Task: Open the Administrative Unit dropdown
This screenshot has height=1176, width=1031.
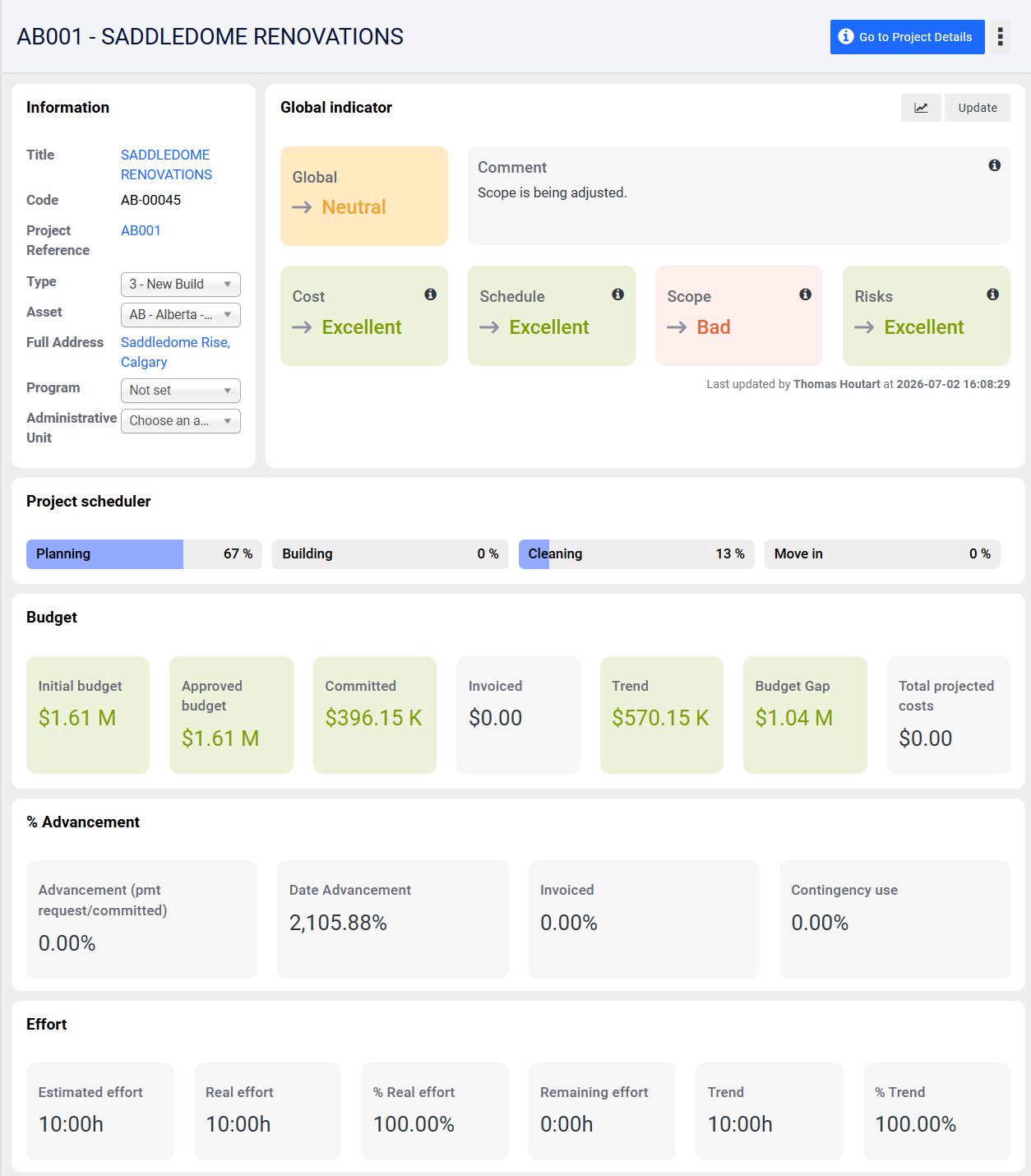Action: [x=181, y=421]
